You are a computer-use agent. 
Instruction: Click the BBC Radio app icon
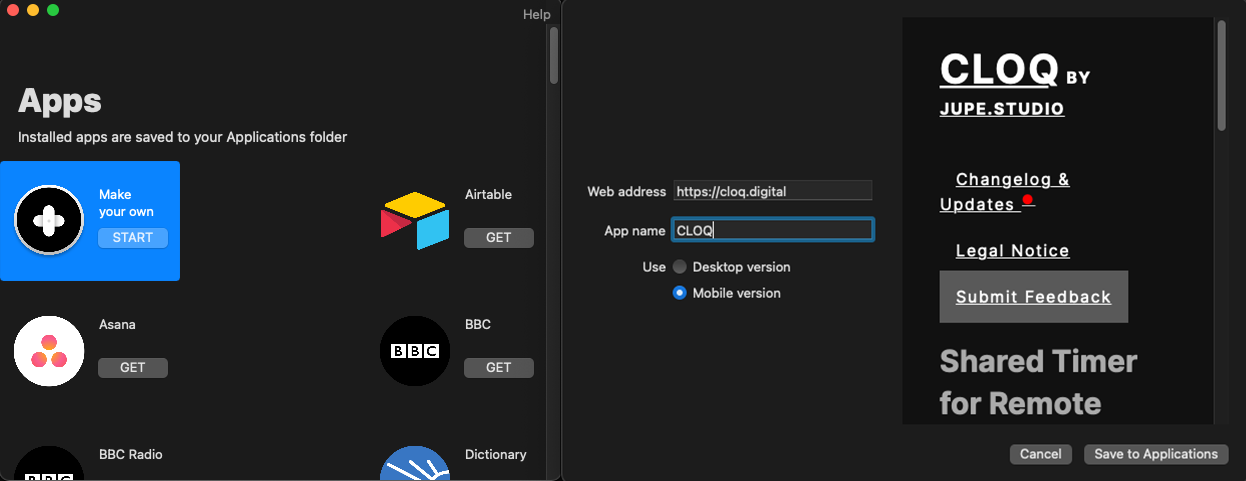coord(48,464)
